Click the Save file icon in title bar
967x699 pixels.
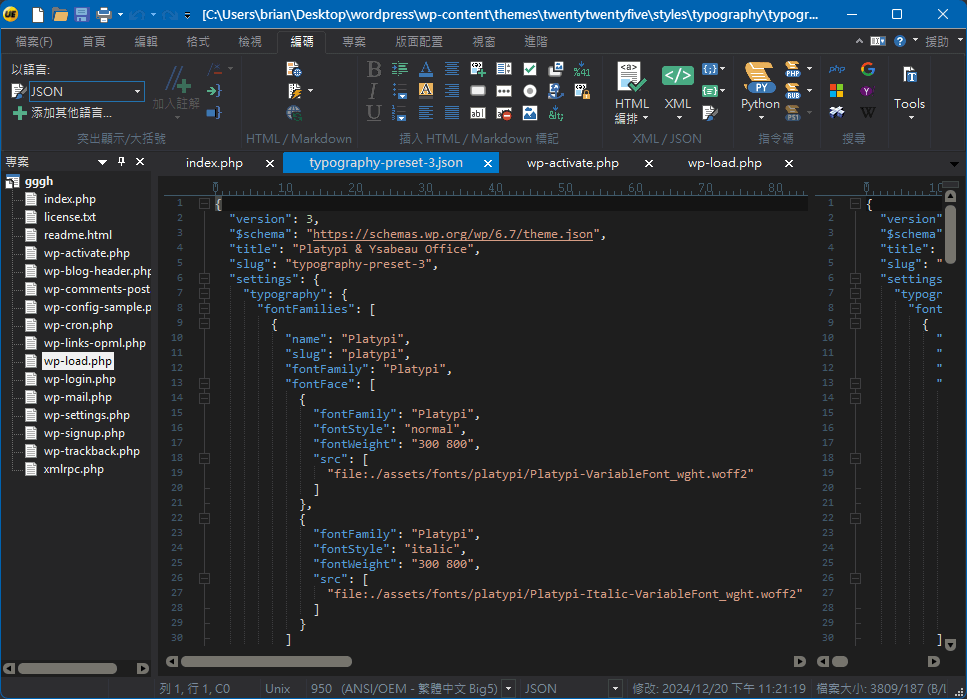(81, 15)
